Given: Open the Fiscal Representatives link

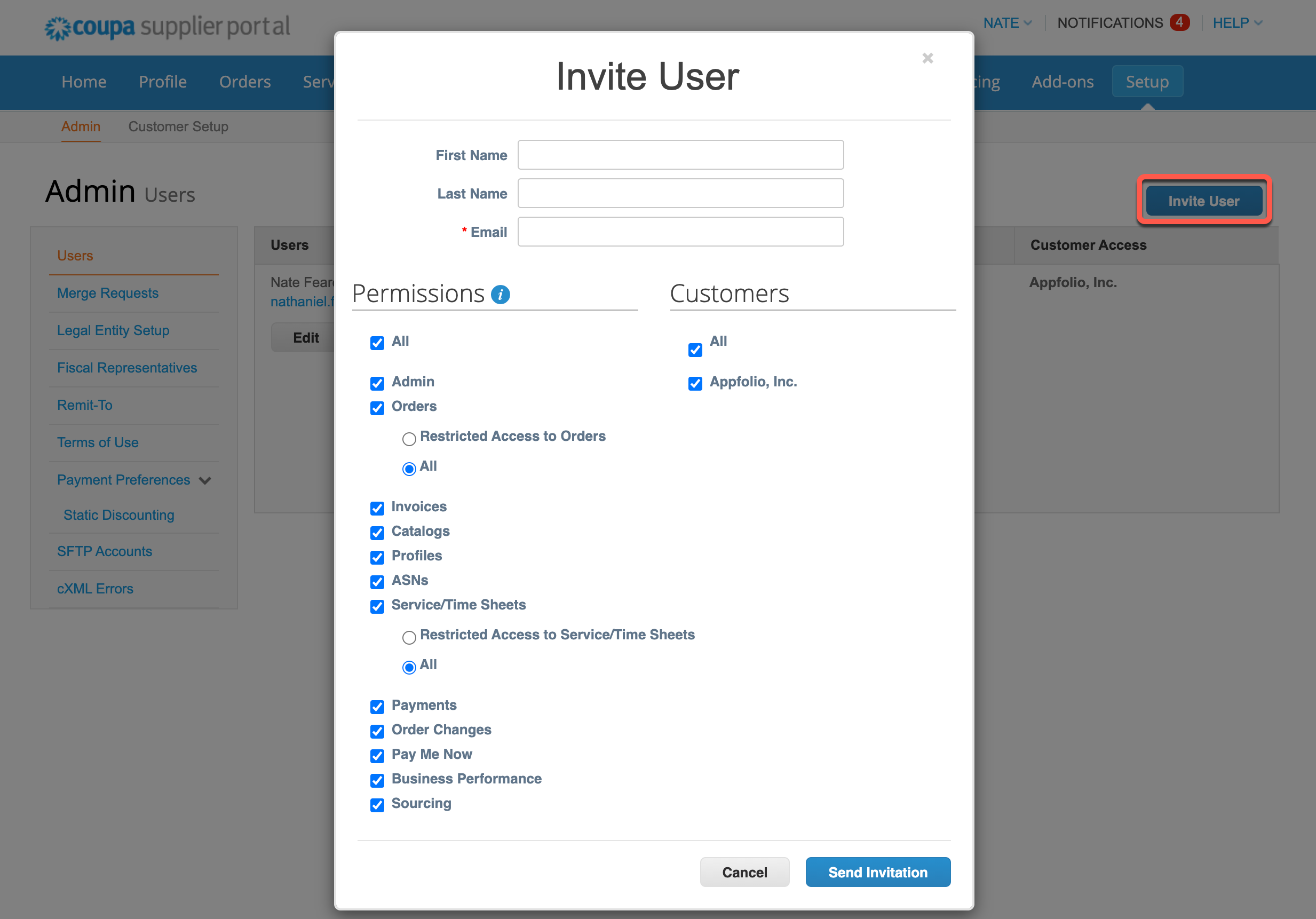Looking at the screenshot, I should (x=126, y=368).
